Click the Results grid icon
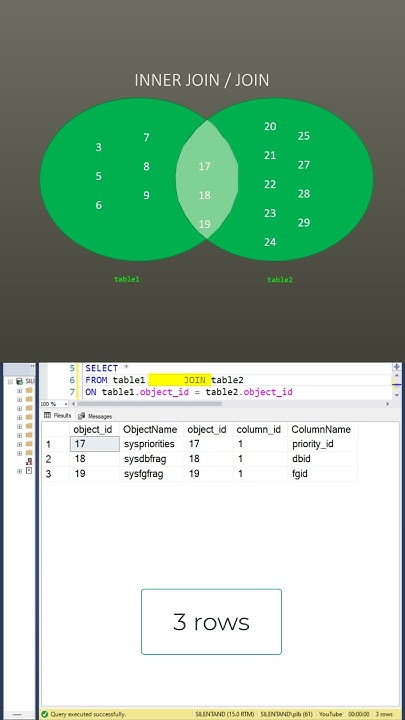Screen dimensions: 405x720 tap(47, 416)
